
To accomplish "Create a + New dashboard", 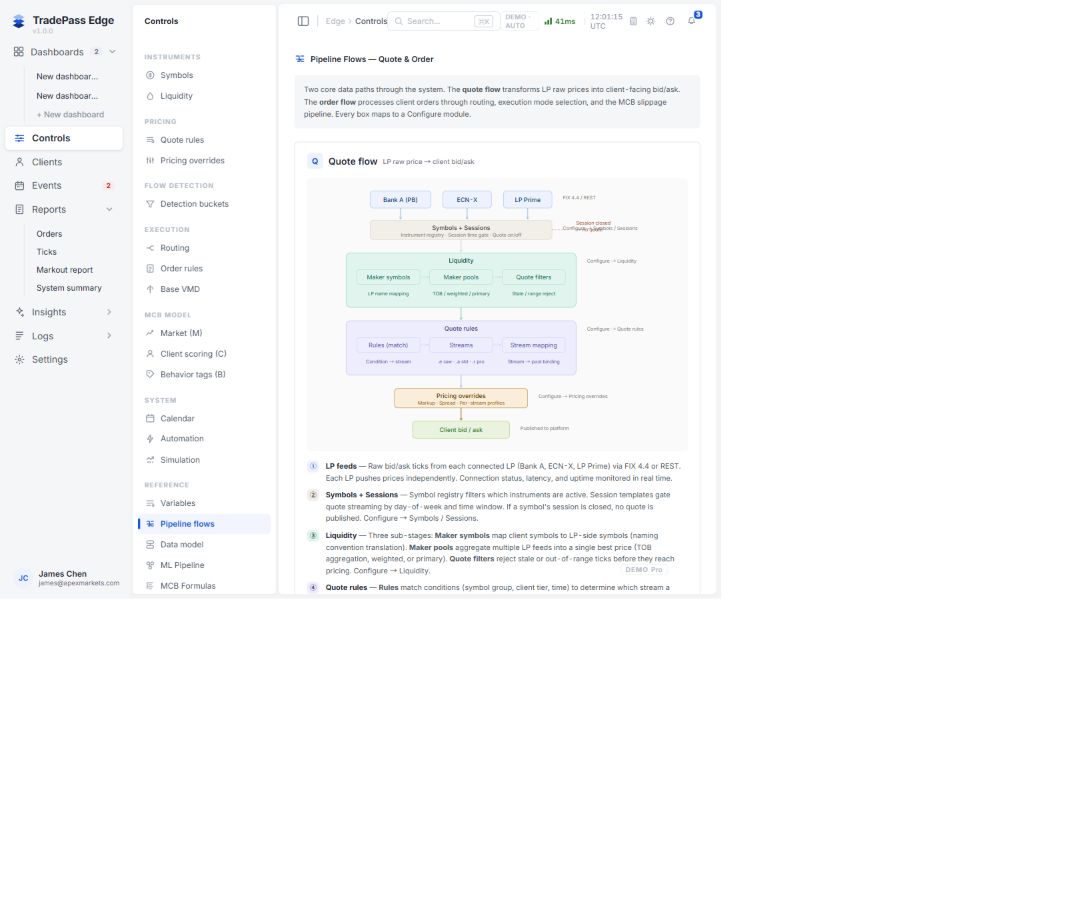I will [70, 114].
